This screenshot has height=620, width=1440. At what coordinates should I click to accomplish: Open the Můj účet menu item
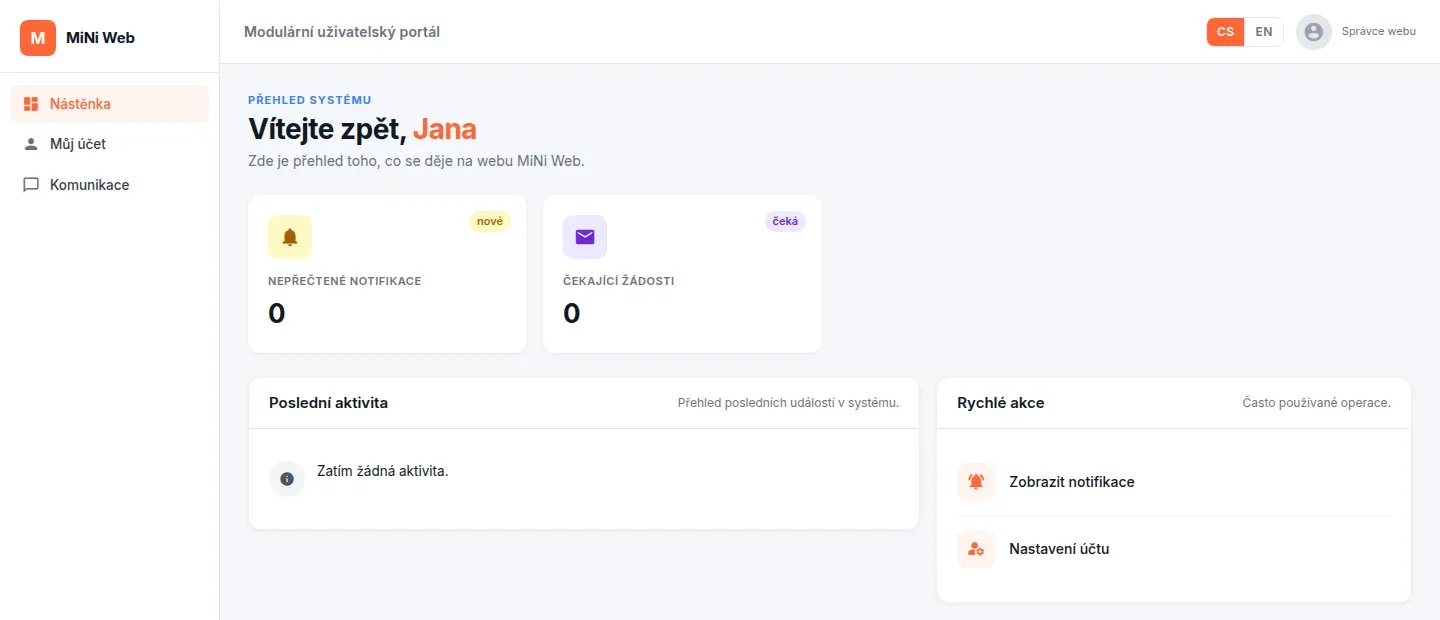[110, 144]
